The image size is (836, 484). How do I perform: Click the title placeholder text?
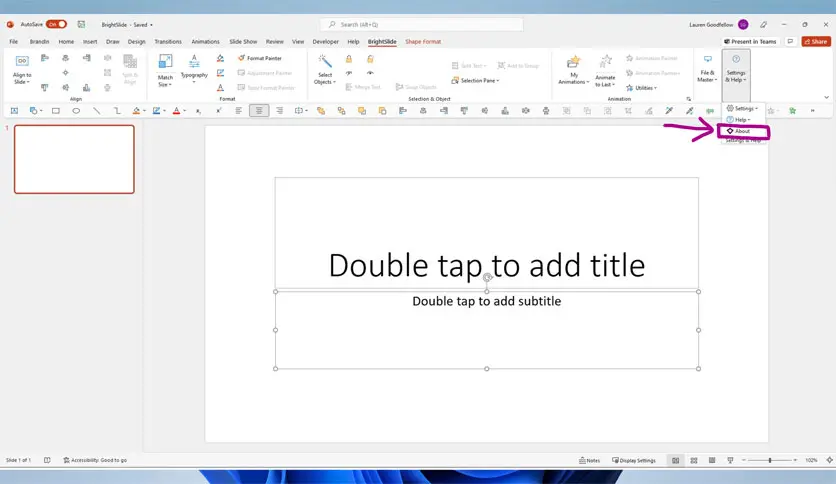pyautogui.click(x=487, y=265)
